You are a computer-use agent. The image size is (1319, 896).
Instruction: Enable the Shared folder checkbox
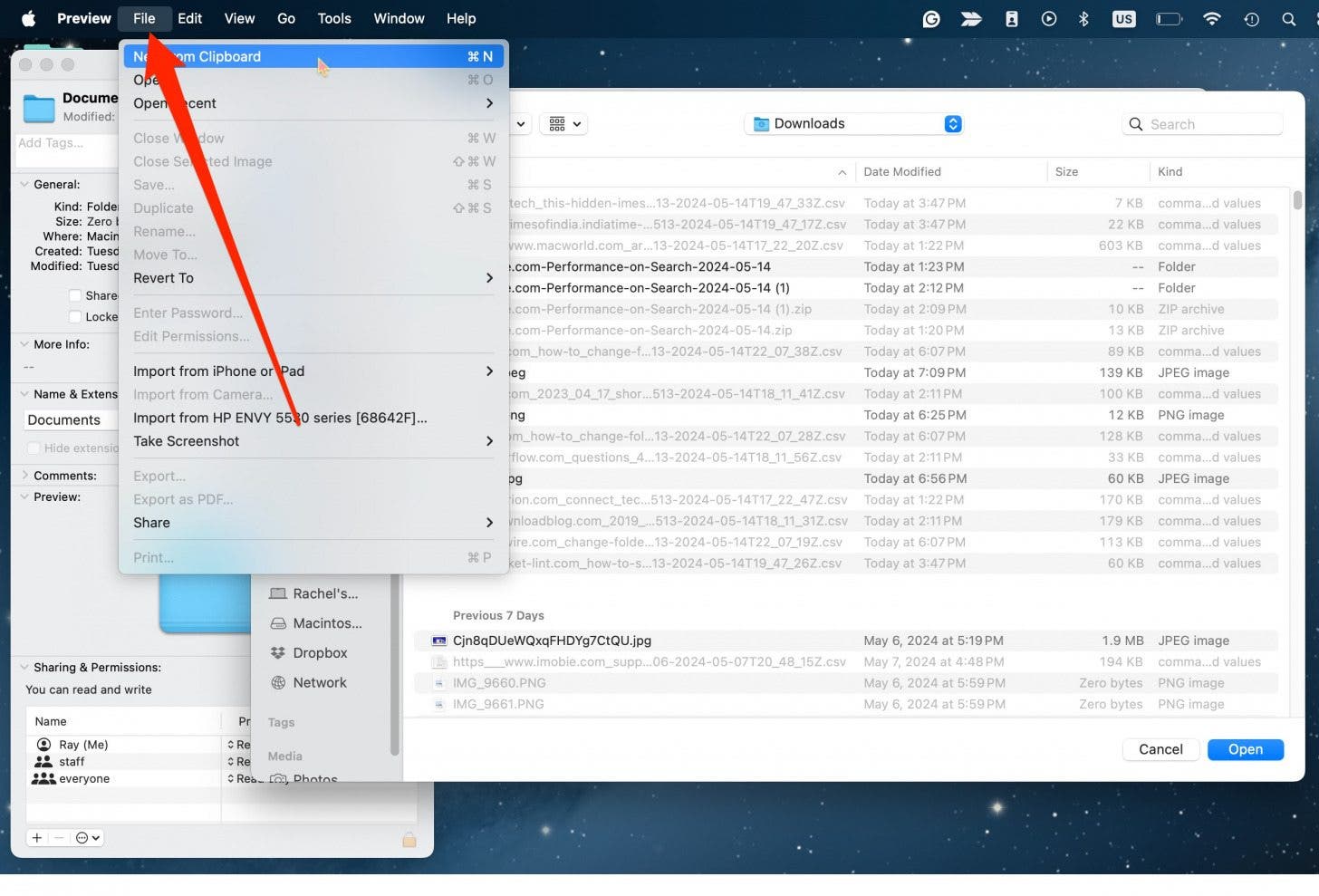pos(75,295)
